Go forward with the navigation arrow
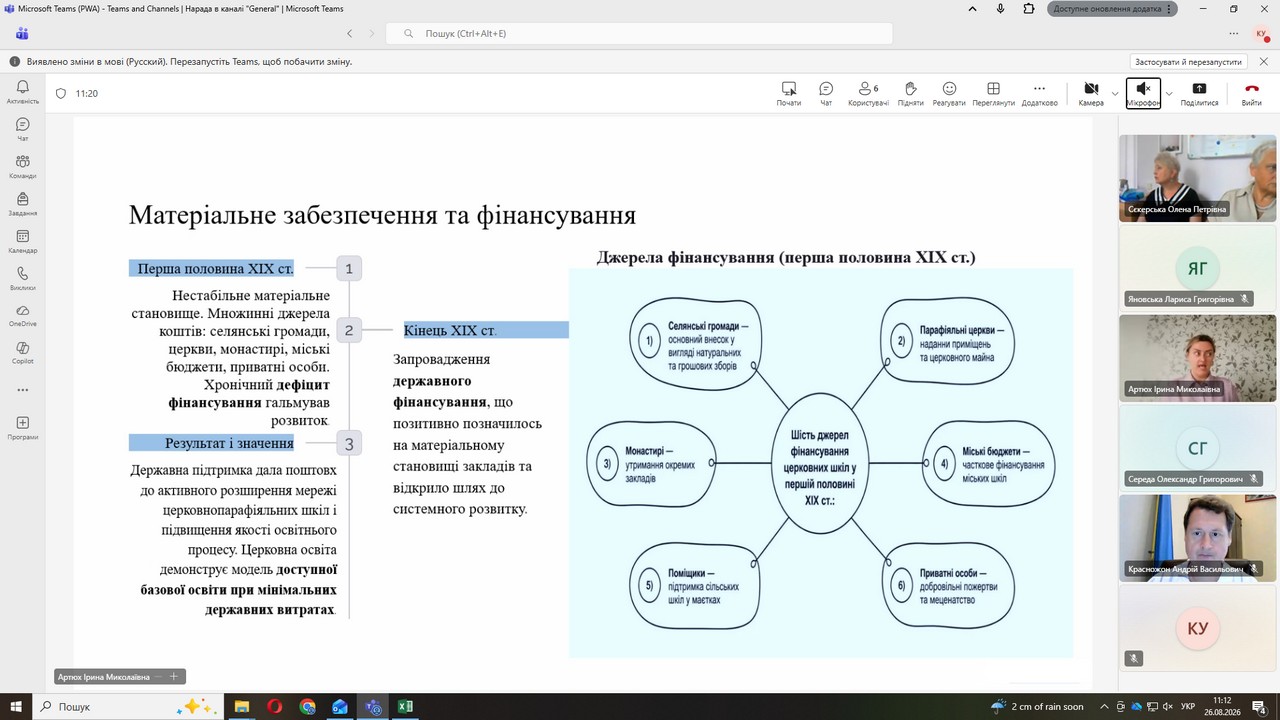The image size is (1280, 720). coord(372,33)
